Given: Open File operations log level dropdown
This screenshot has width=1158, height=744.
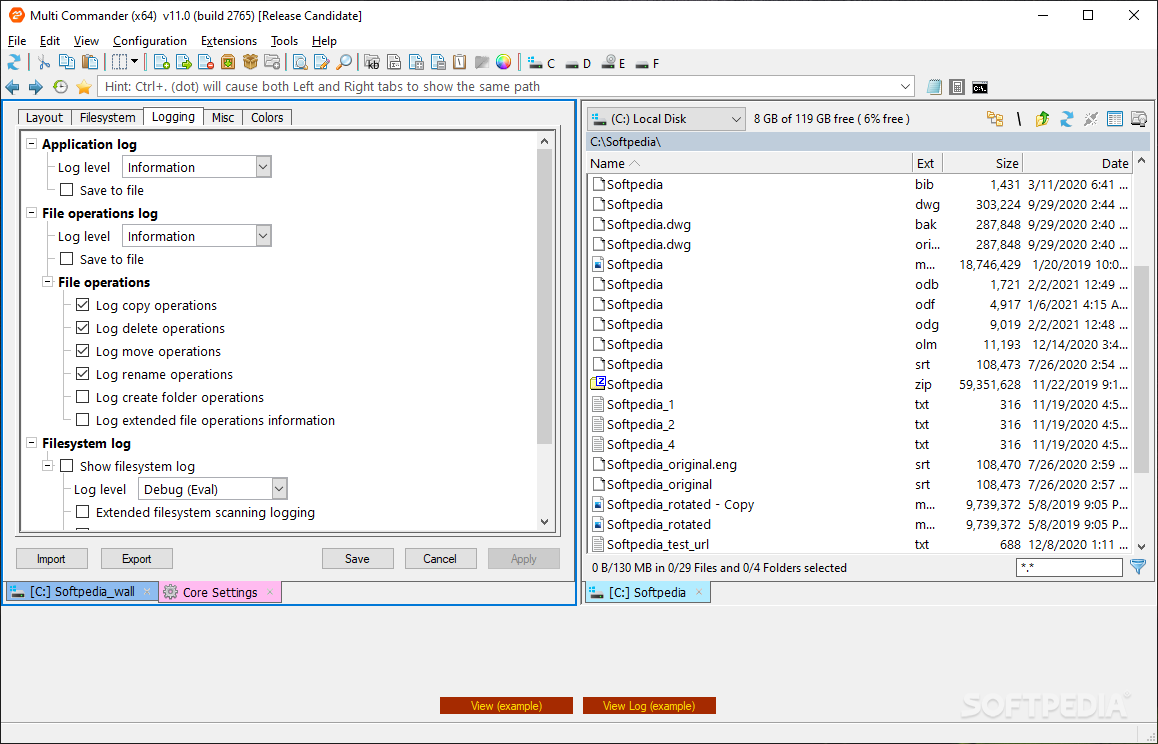Looking at the screenshot, I should point(264,236).
